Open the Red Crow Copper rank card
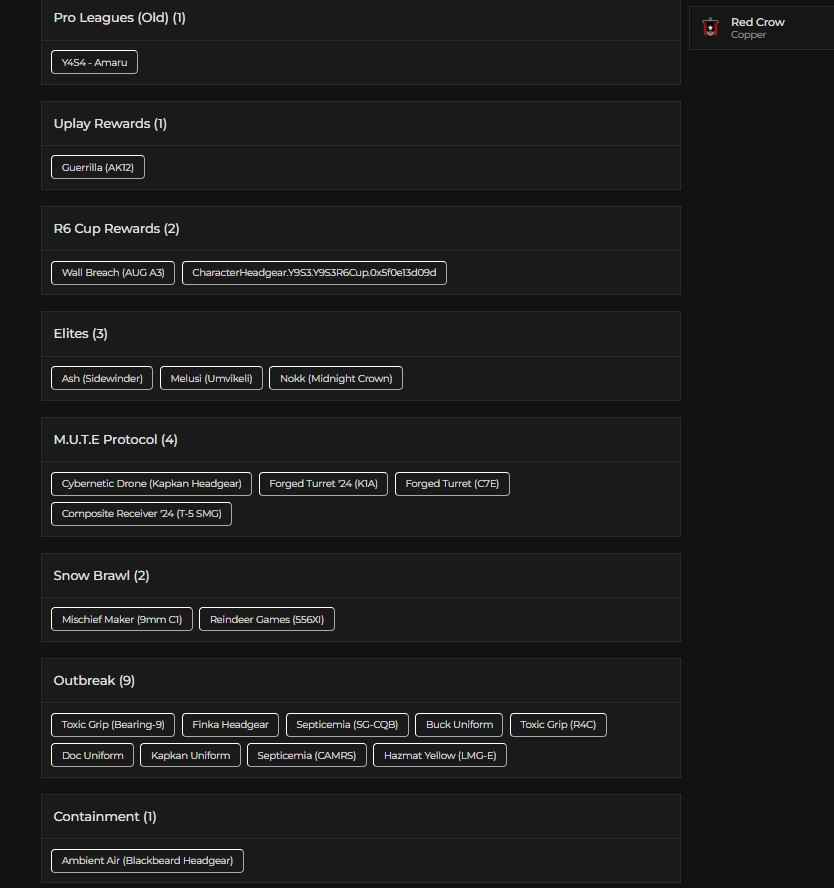Screen dimensions: 834x888 (760, 28)
